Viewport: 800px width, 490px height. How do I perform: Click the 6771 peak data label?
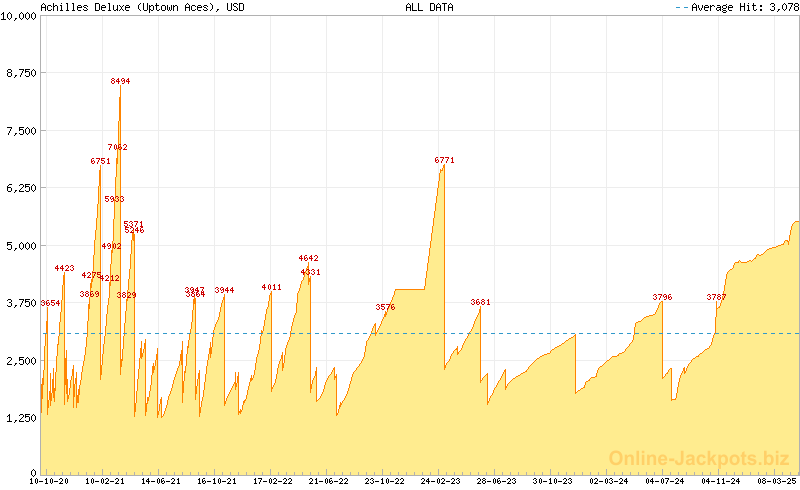445,160
